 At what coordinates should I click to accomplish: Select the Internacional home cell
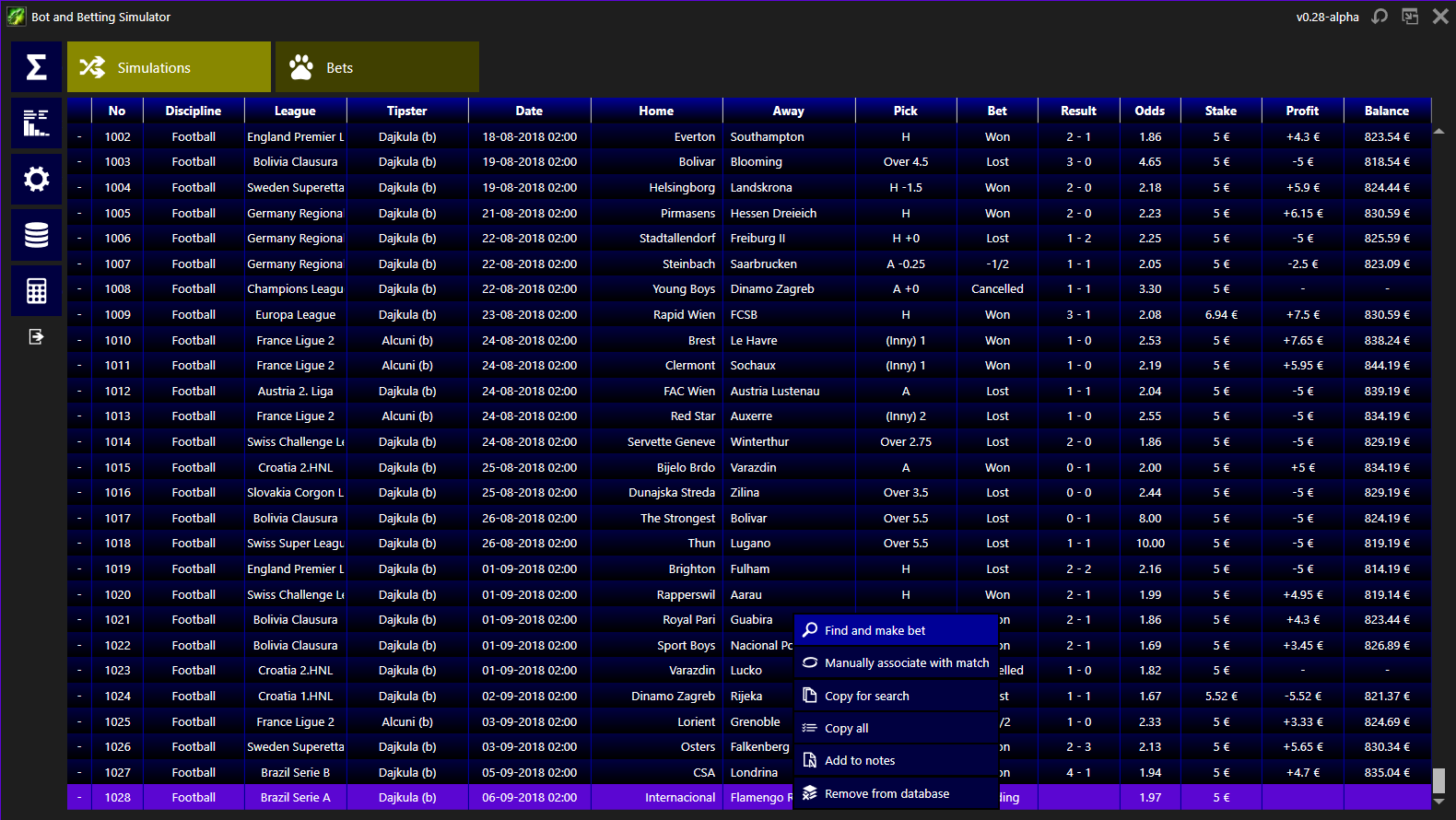pyautogui.click(x=656, y=797)
